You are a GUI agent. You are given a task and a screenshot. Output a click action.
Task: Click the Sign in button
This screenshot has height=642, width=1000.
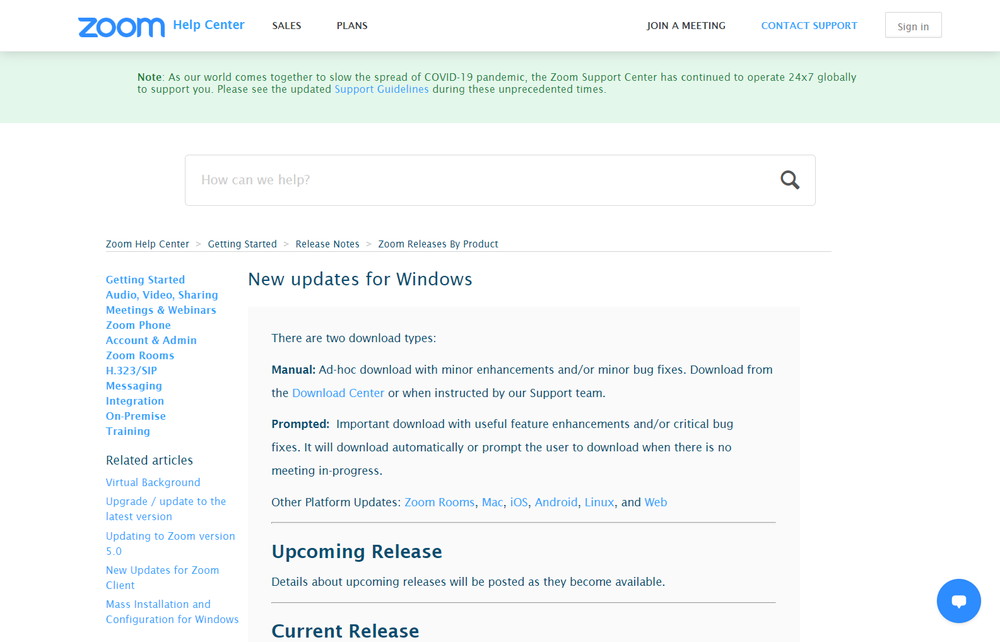click(913, 26)
